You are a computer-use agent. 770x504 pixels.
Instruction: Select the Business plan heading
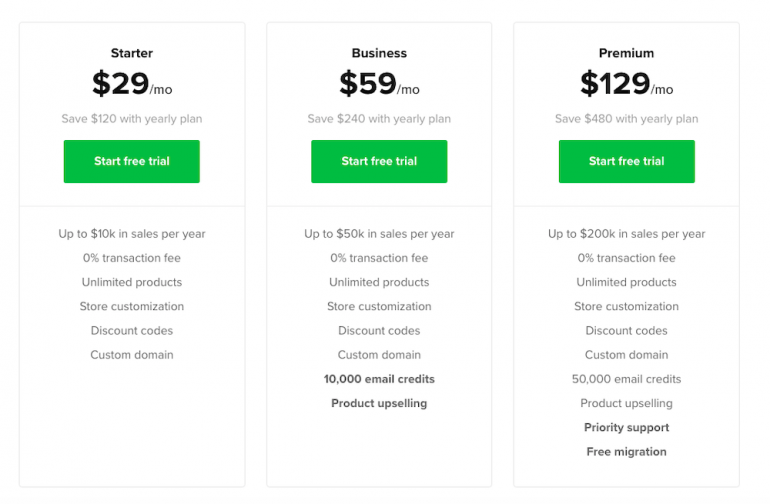(x=379, y=53)
